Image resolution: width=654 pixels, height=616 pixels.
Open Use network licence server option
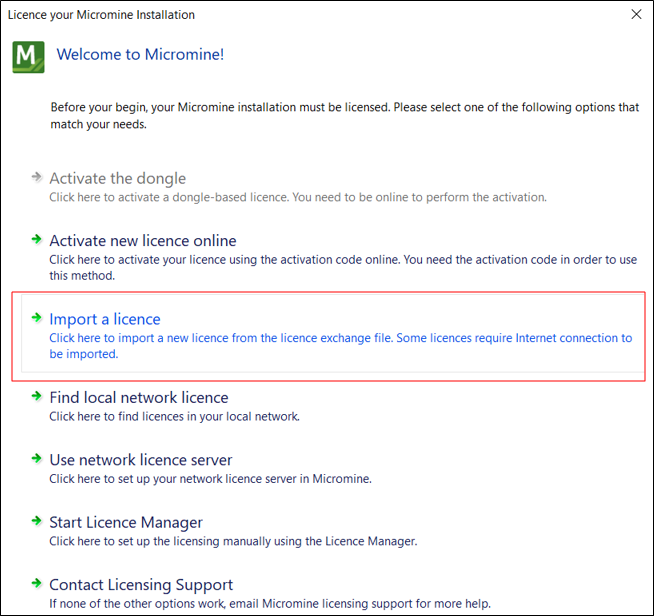[141, 460]
